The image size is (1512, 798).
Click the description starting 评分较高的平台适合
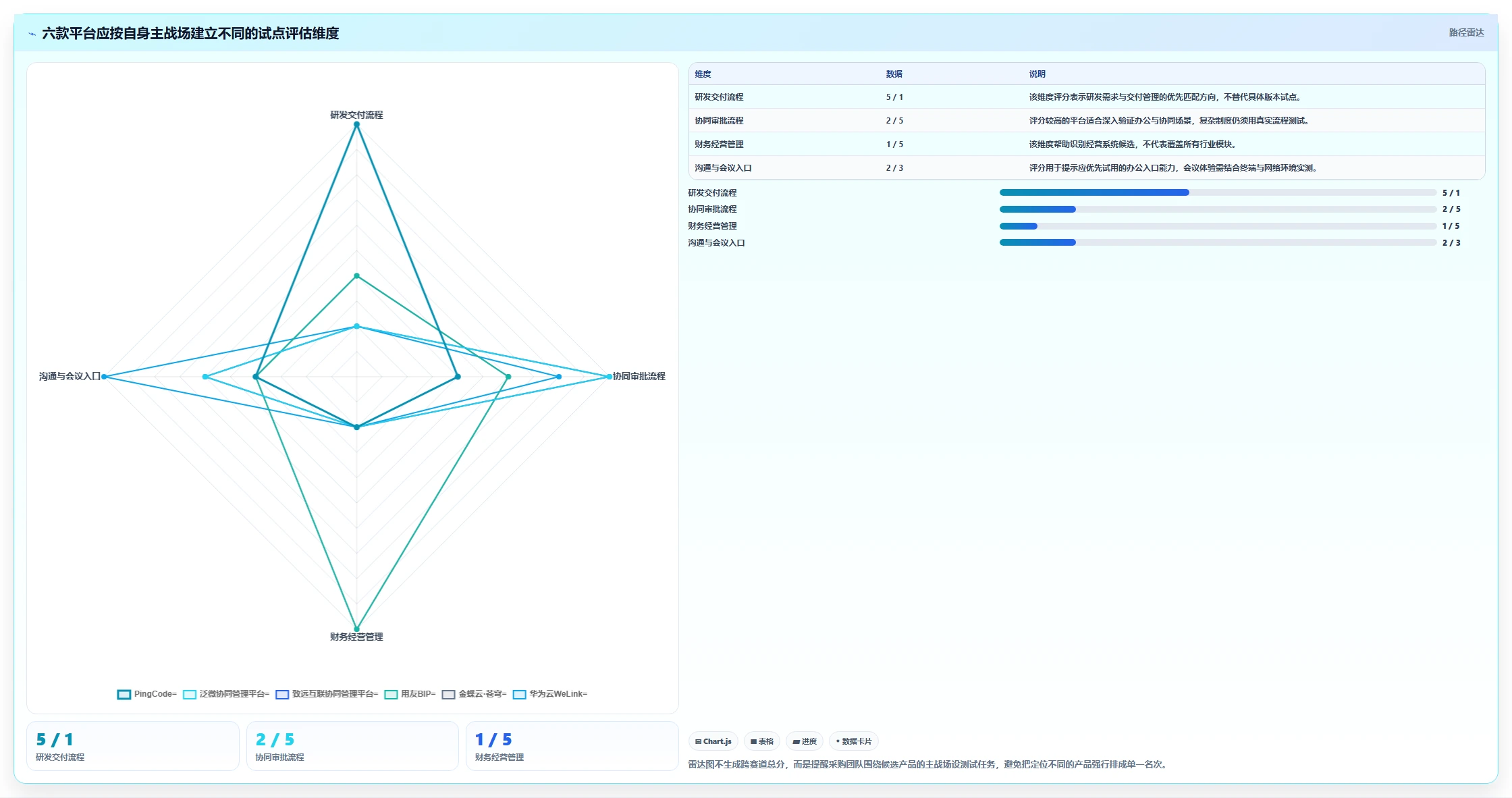coord(1170,121)
